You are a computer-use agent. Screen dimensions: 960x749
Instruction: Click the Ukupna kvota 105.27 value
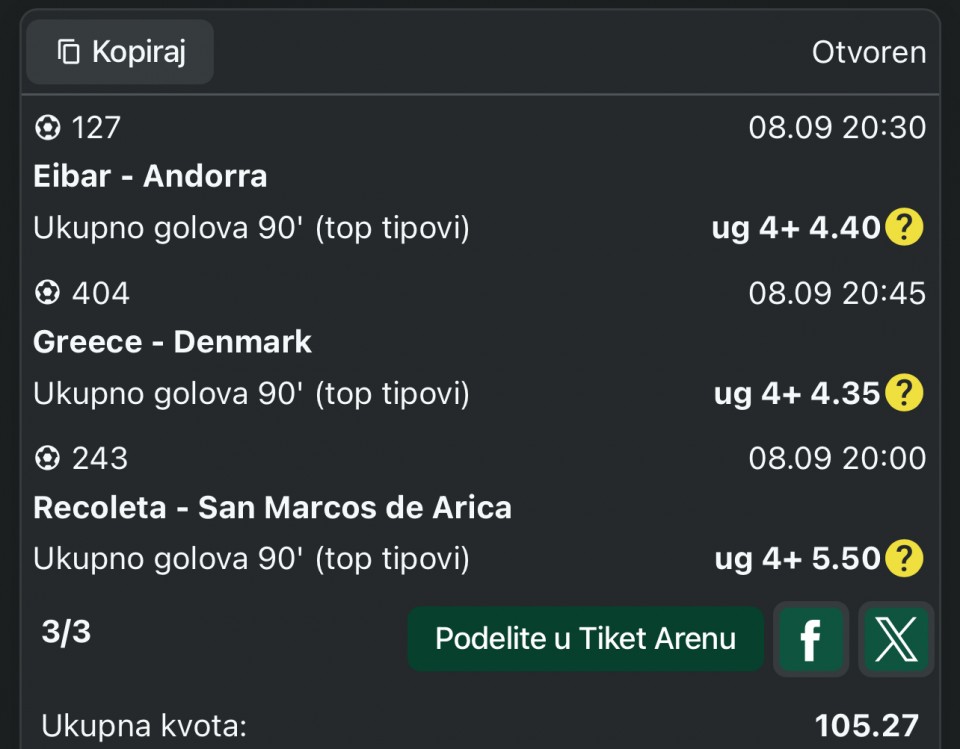click(x=866, y=726)
